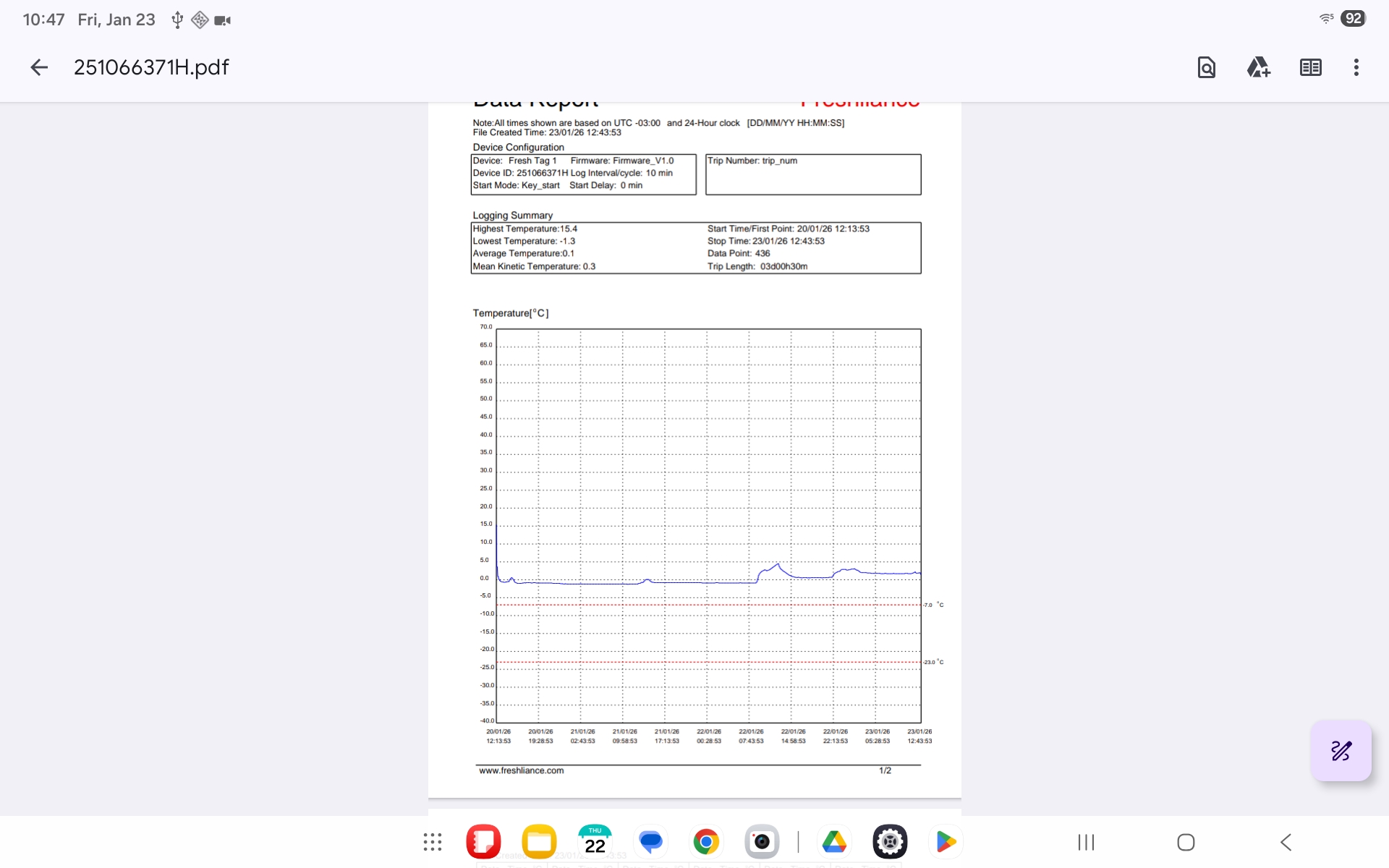The height and width of the screenshot is (868, 1389).
Task: Launch Play Store from the taskbar
Action: point(946,842)
